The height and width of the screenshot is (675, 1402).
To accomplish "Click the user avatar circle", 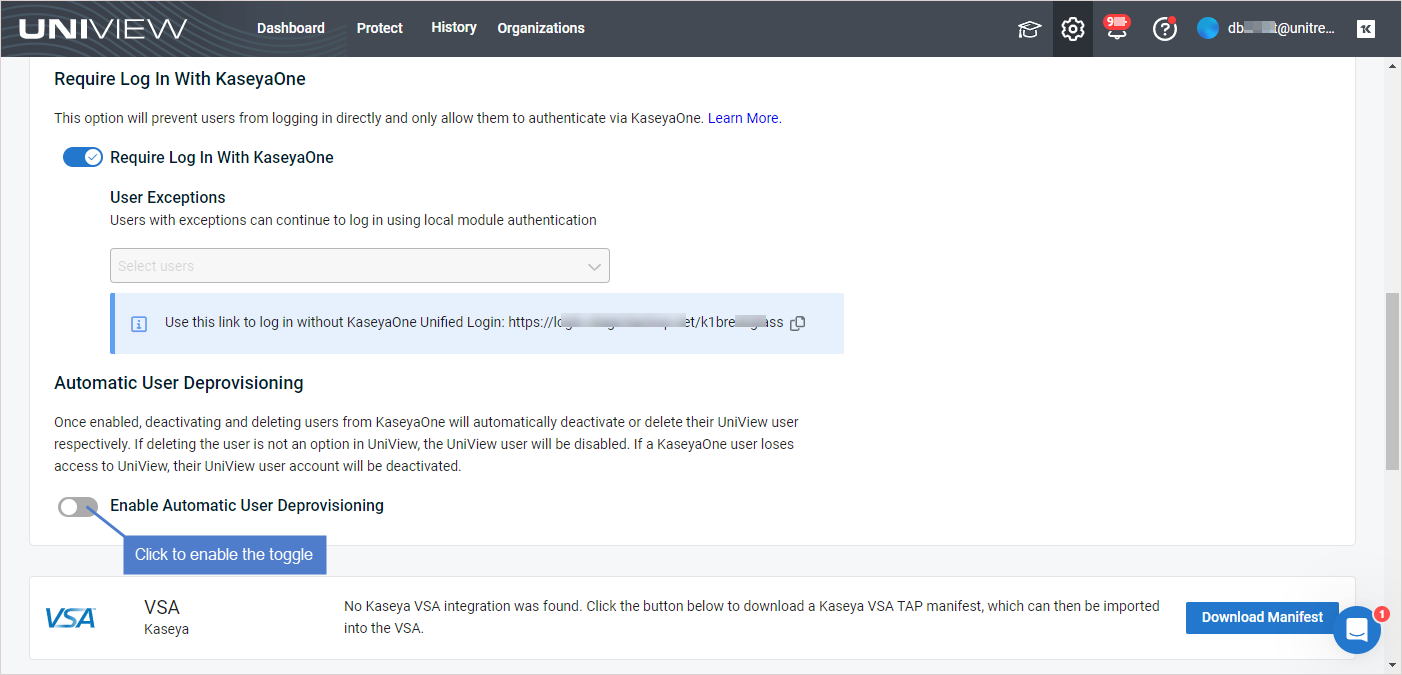I will [x=1208, y=29].
